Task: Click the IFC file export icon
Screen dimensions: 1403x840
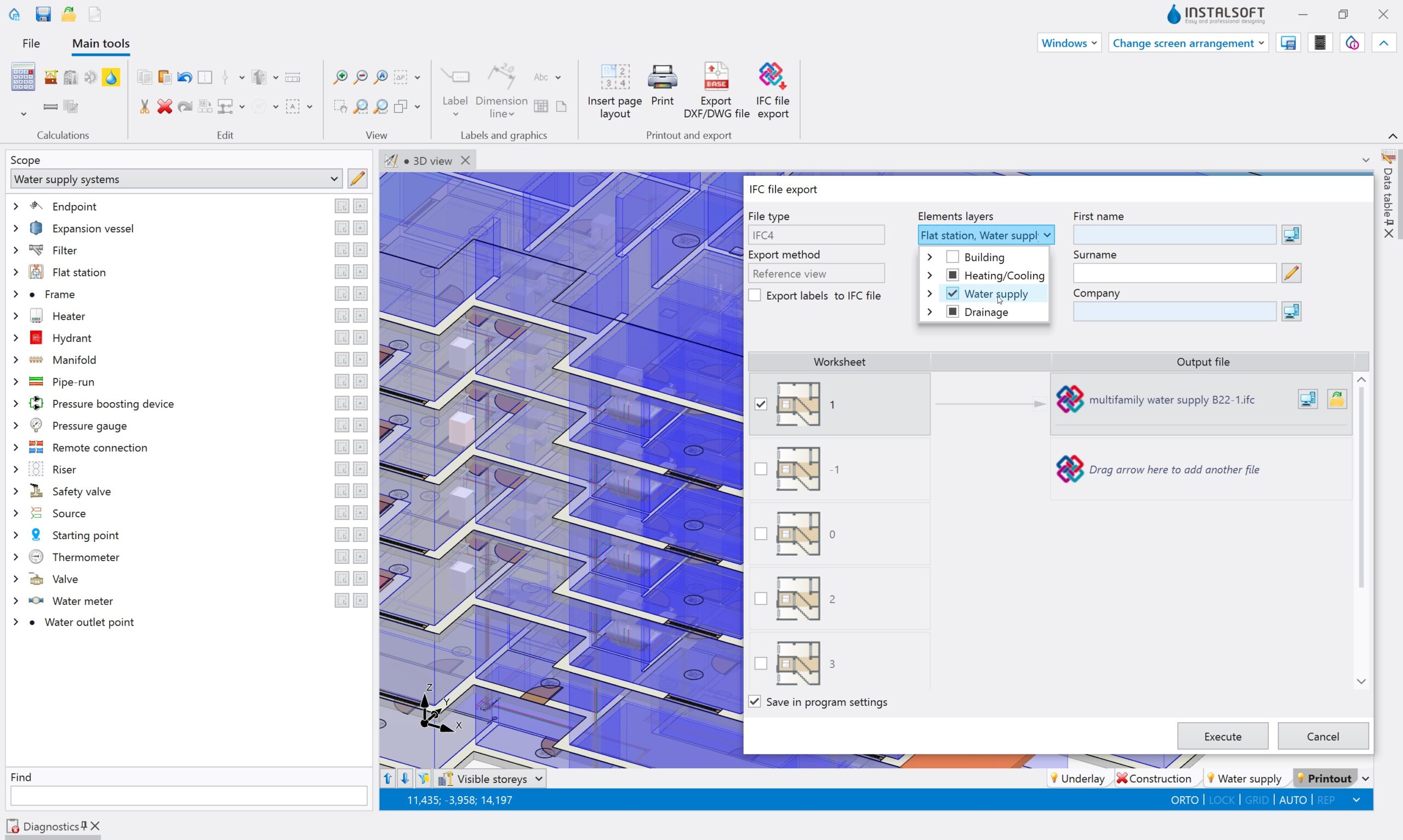Action: click(x=772, y=76)
